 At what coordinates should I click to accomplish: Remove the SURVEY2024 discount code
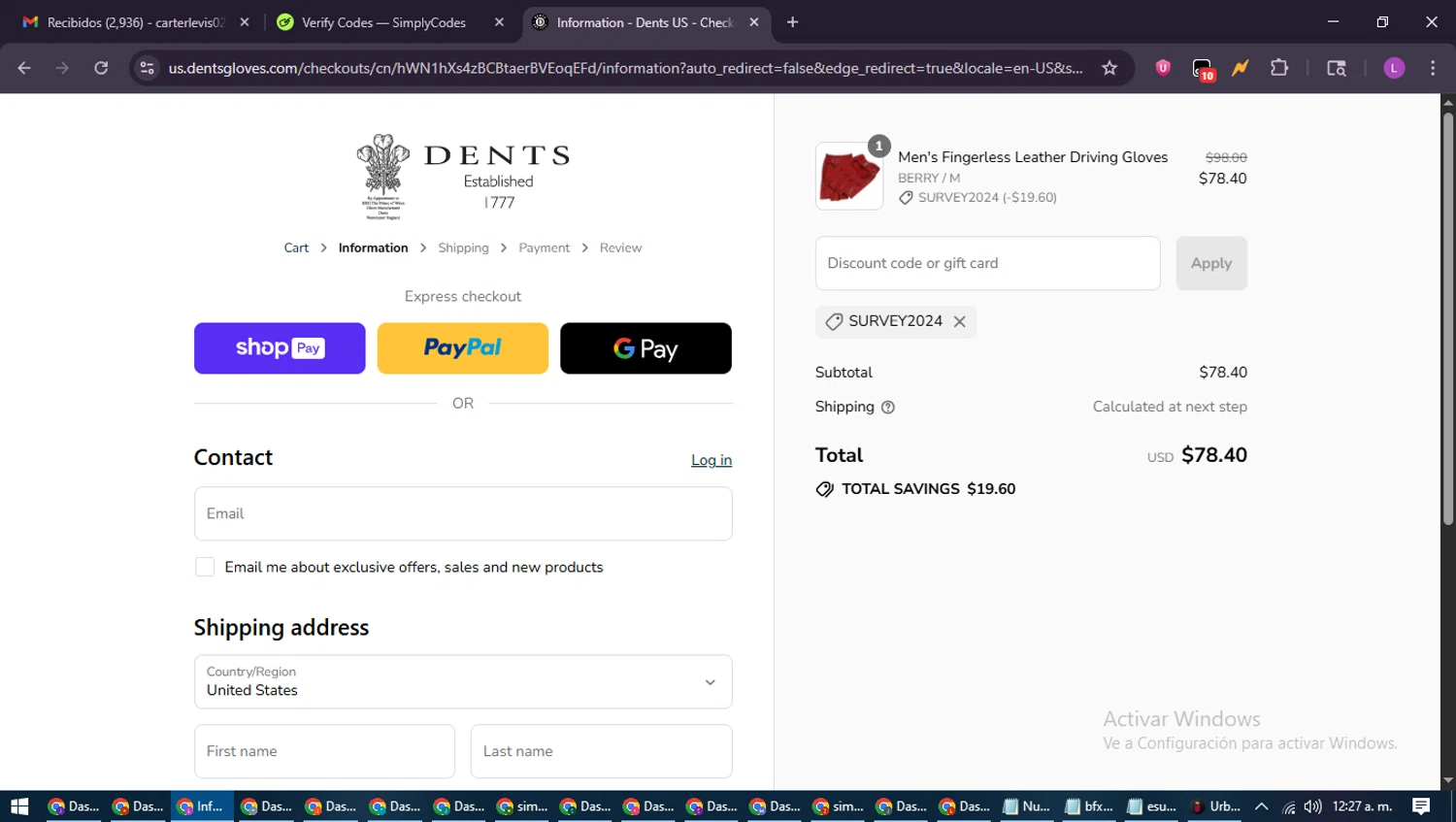tap(959, 321)
